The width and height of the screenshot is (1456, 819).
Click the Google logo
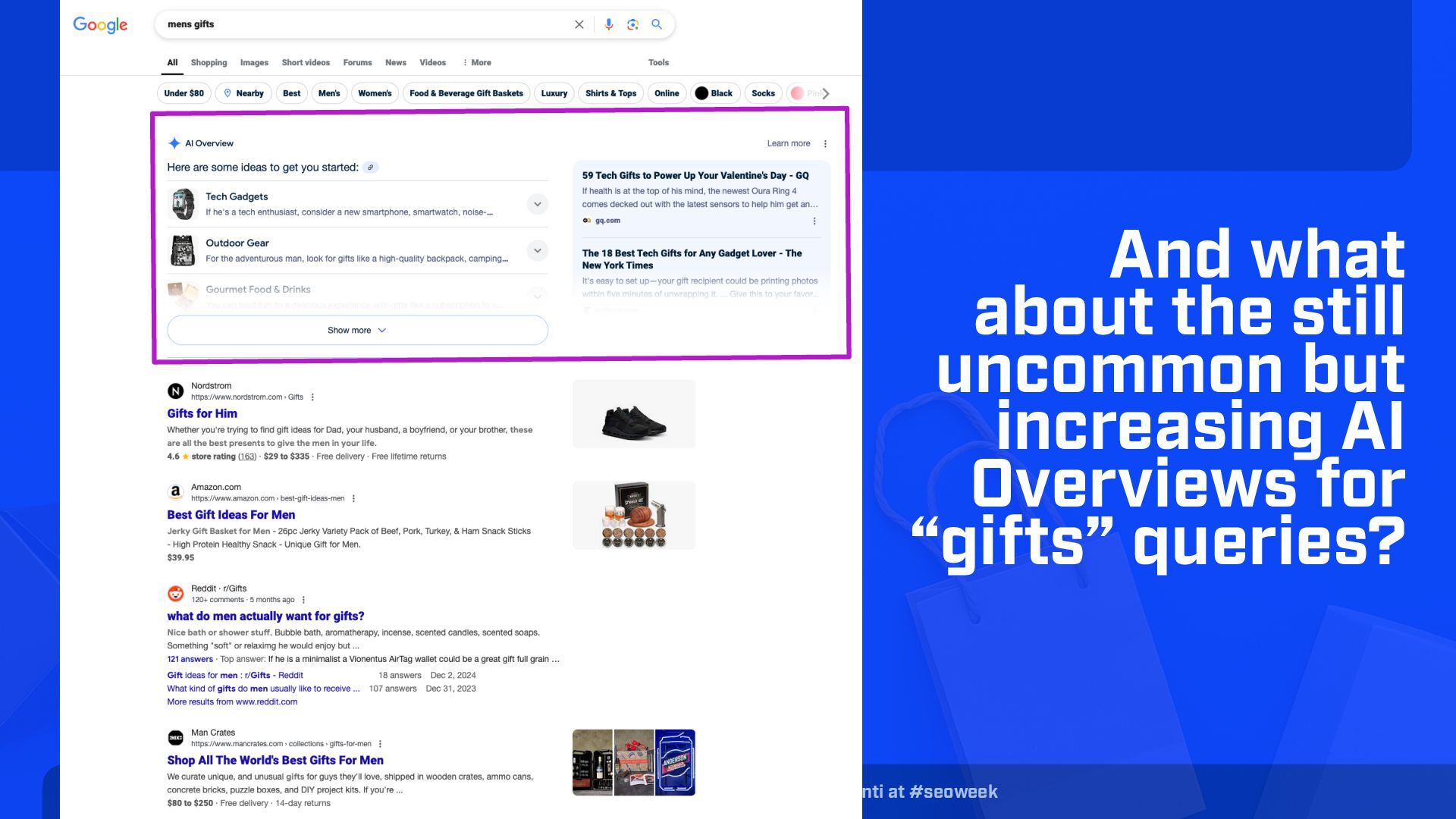point(100,25)
